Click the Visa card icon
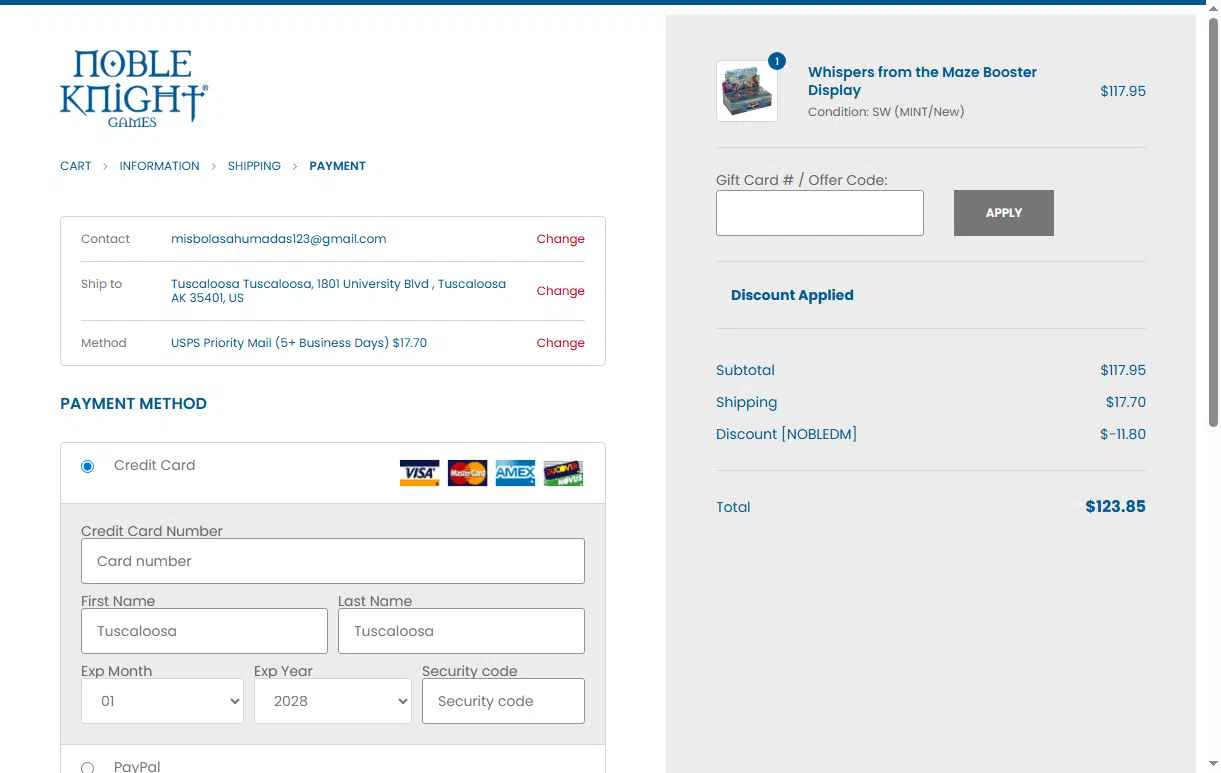 [x=419, y=473]
